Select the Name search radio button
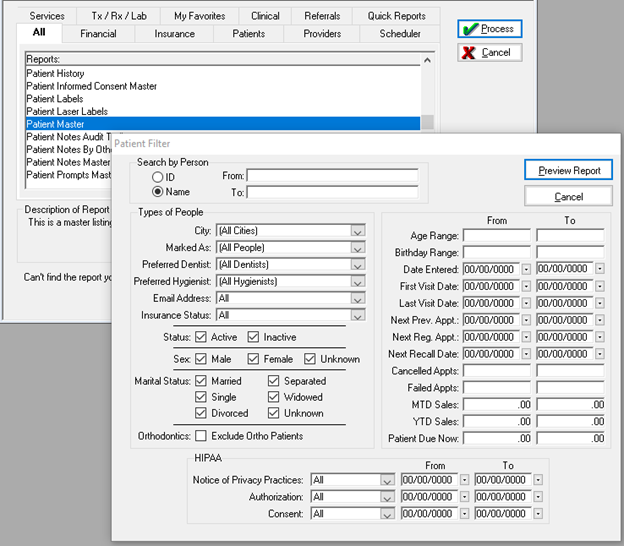 158,192
